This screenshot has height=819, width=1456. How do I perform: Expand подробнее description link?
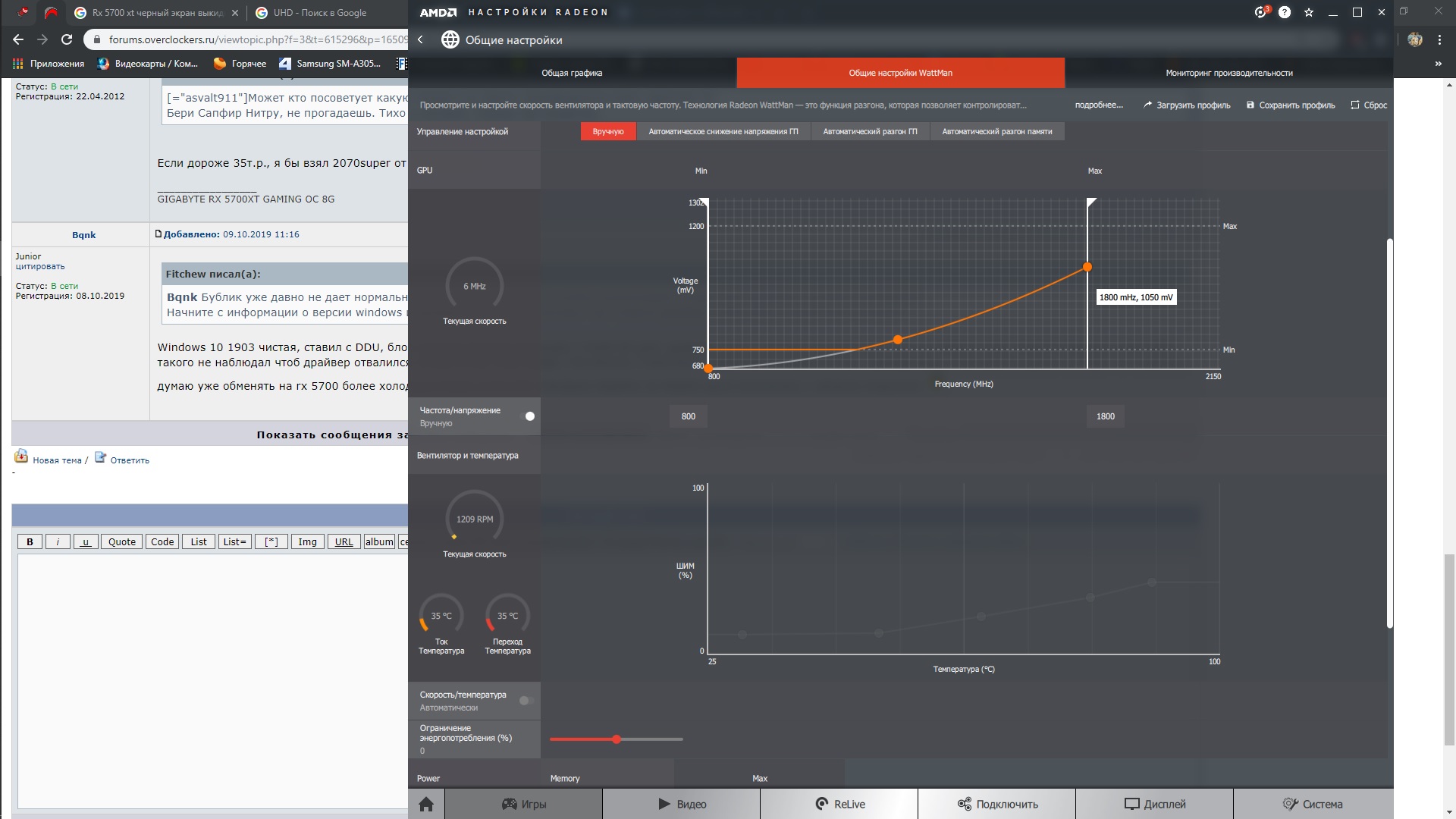pos(1098,105)
